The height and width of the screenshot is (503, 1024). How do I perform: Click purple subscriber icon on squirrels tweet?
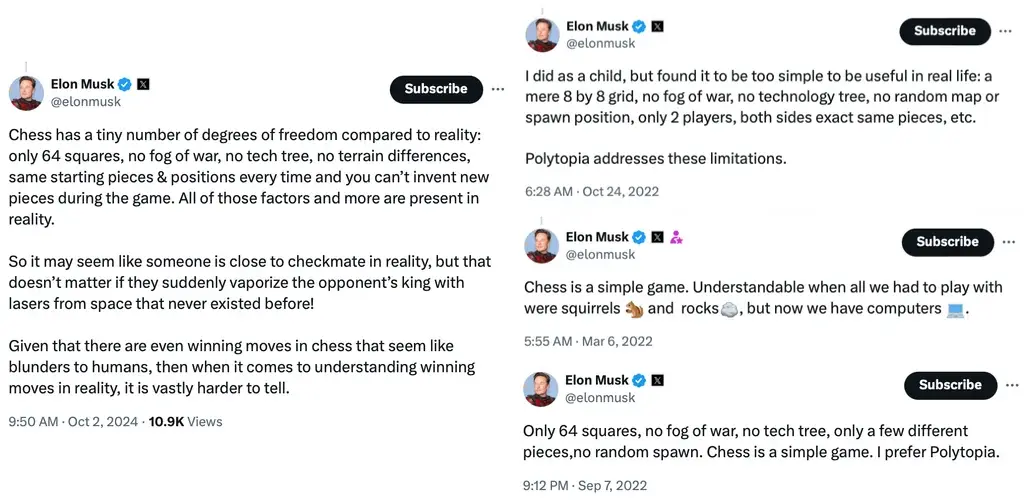click(676, 237)
